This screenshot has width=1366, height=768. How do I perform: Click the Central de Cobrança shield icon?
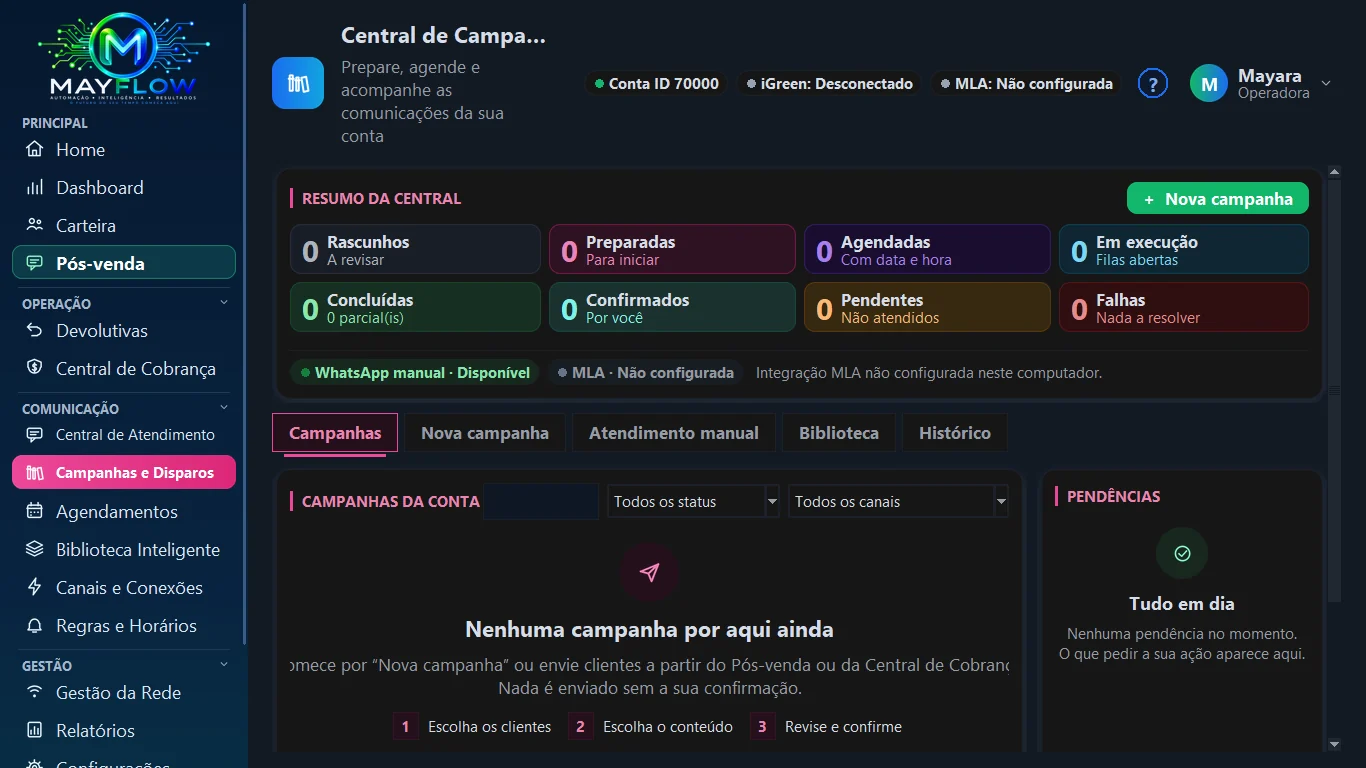tap(35, 369)
